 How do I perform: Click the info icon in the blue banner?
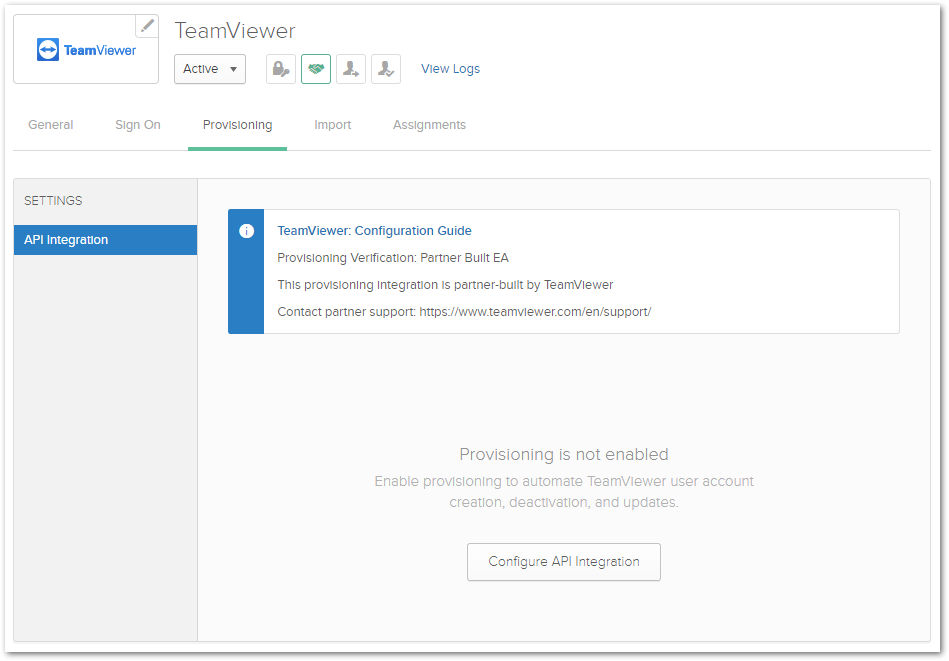click(x=246, y=231)
